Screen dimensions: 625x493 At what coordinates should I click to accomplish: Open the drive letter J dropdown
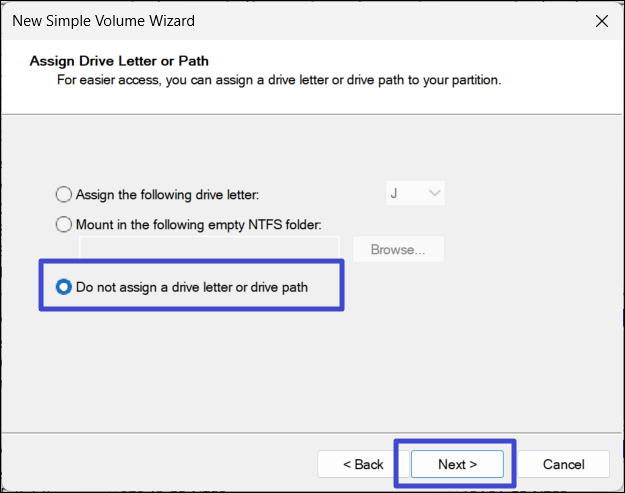click(415, 193)
